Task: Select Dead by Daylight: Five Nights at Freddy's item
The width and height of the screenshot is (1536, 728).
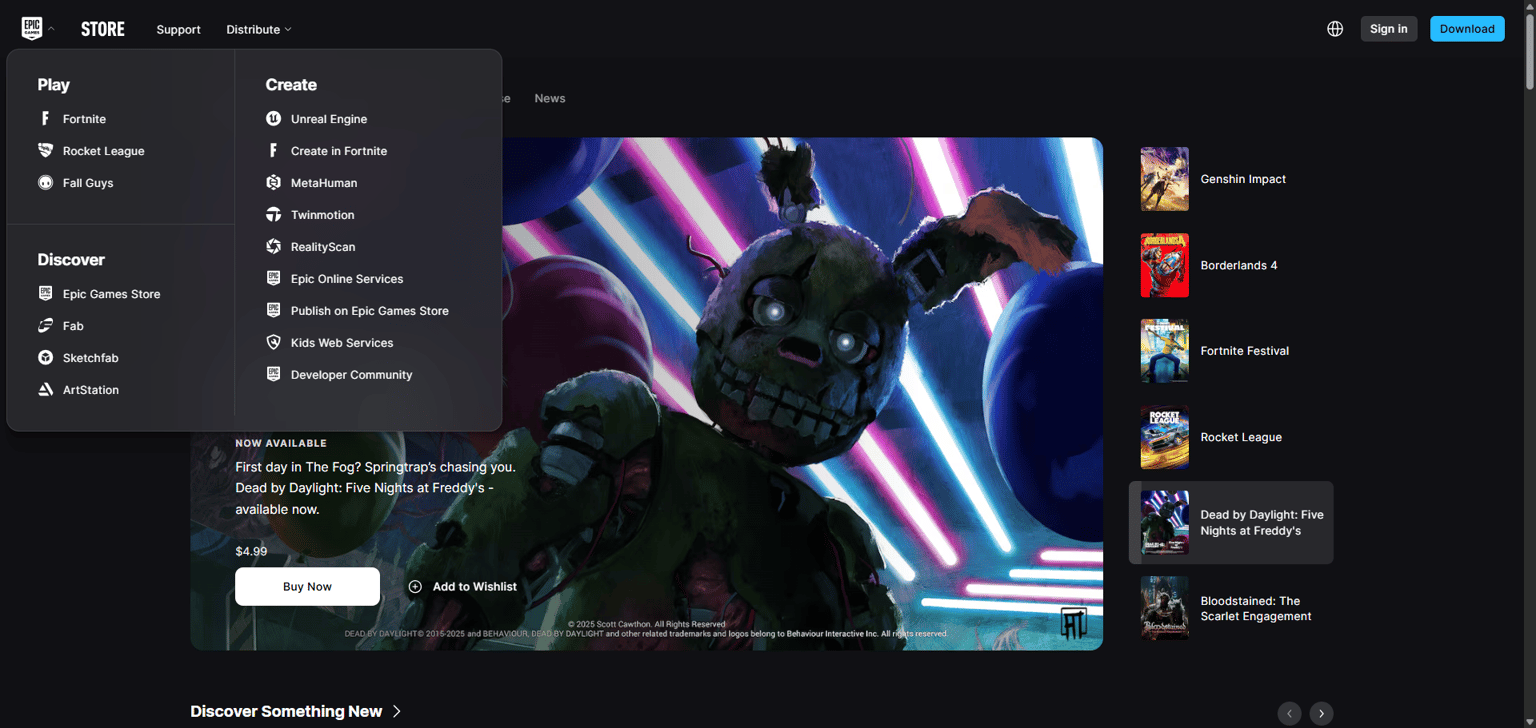Action: point(1231,523)
